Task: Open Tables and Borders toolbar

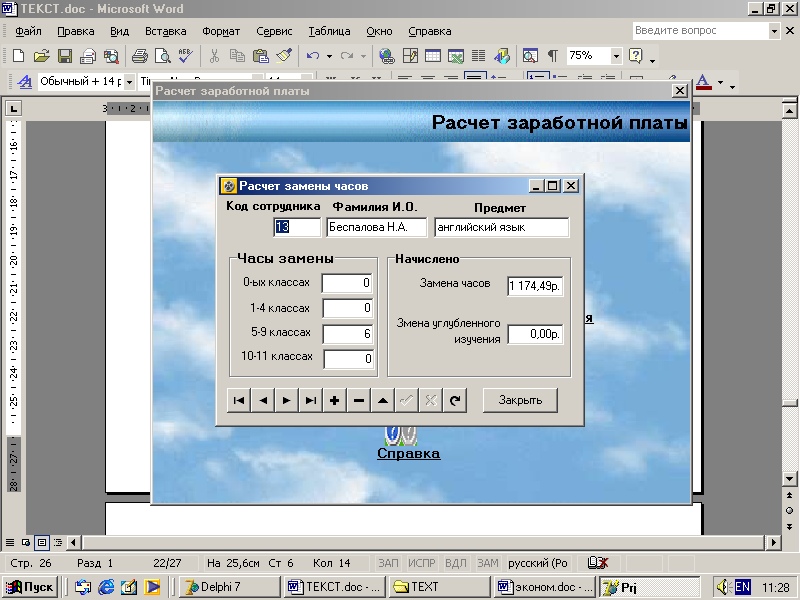Action: tap(410, 56)
